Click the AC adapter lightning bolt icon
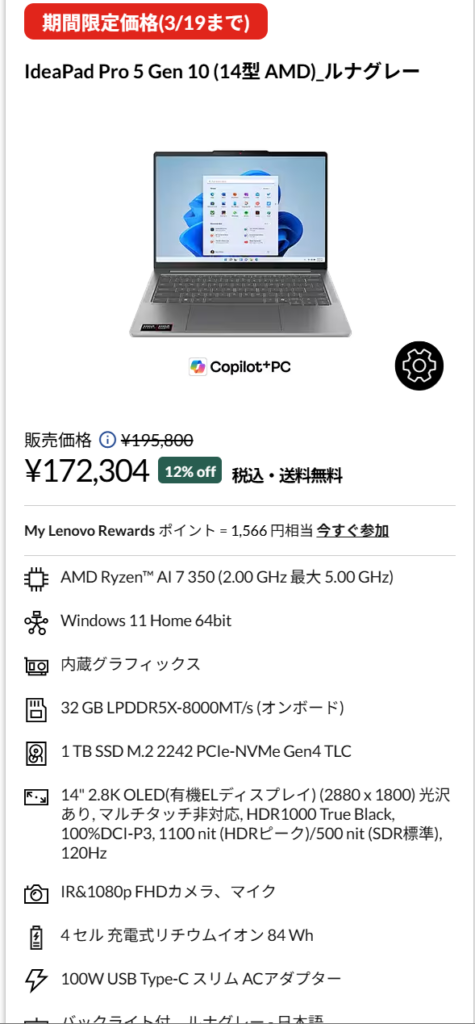The height and width of the screenshot is (1024, 475). [x=36, y=980]
